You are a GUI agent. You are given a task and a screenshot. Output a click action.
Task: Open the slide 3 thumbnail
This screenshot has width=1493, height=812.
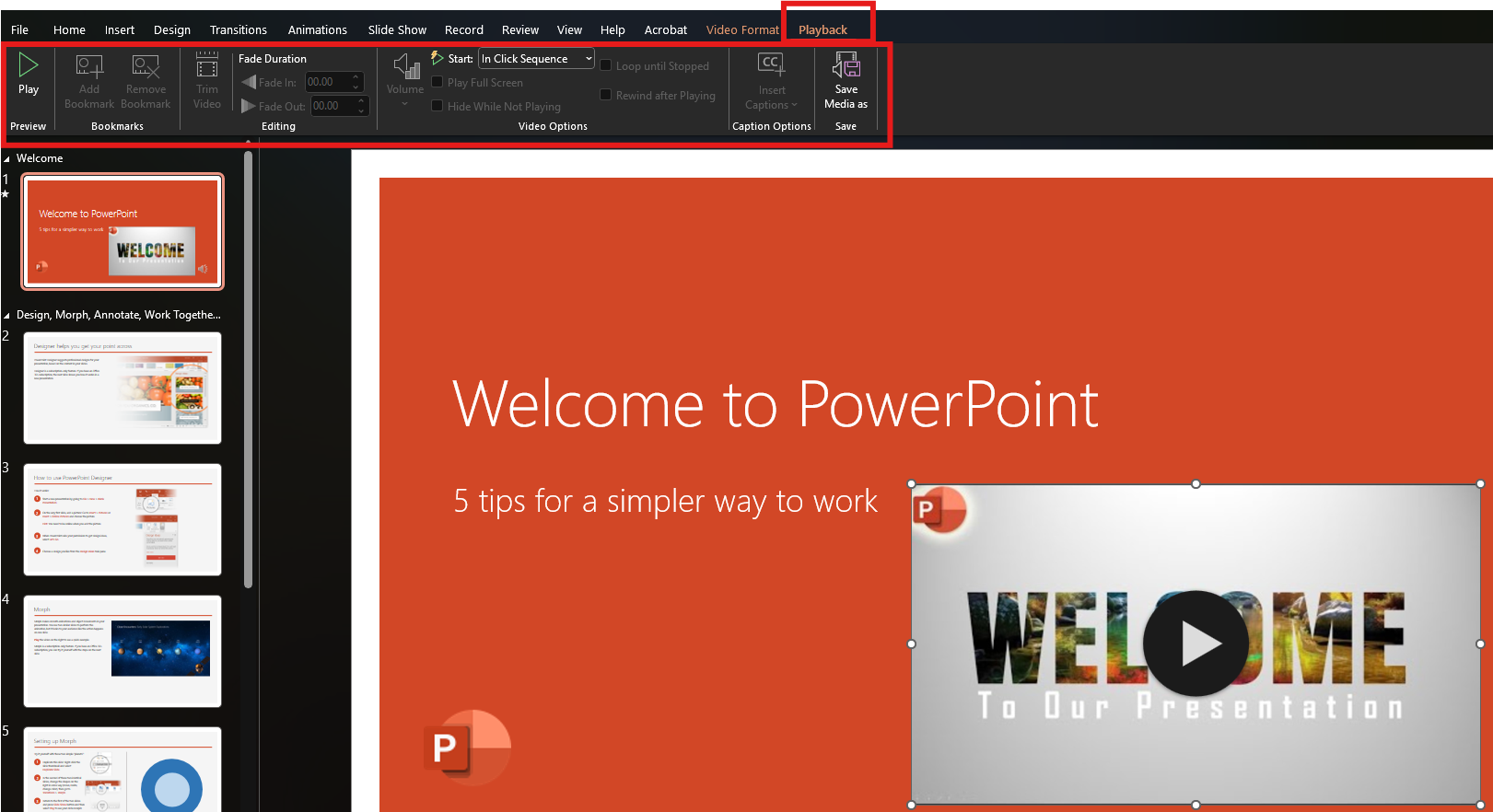[122, 520]
